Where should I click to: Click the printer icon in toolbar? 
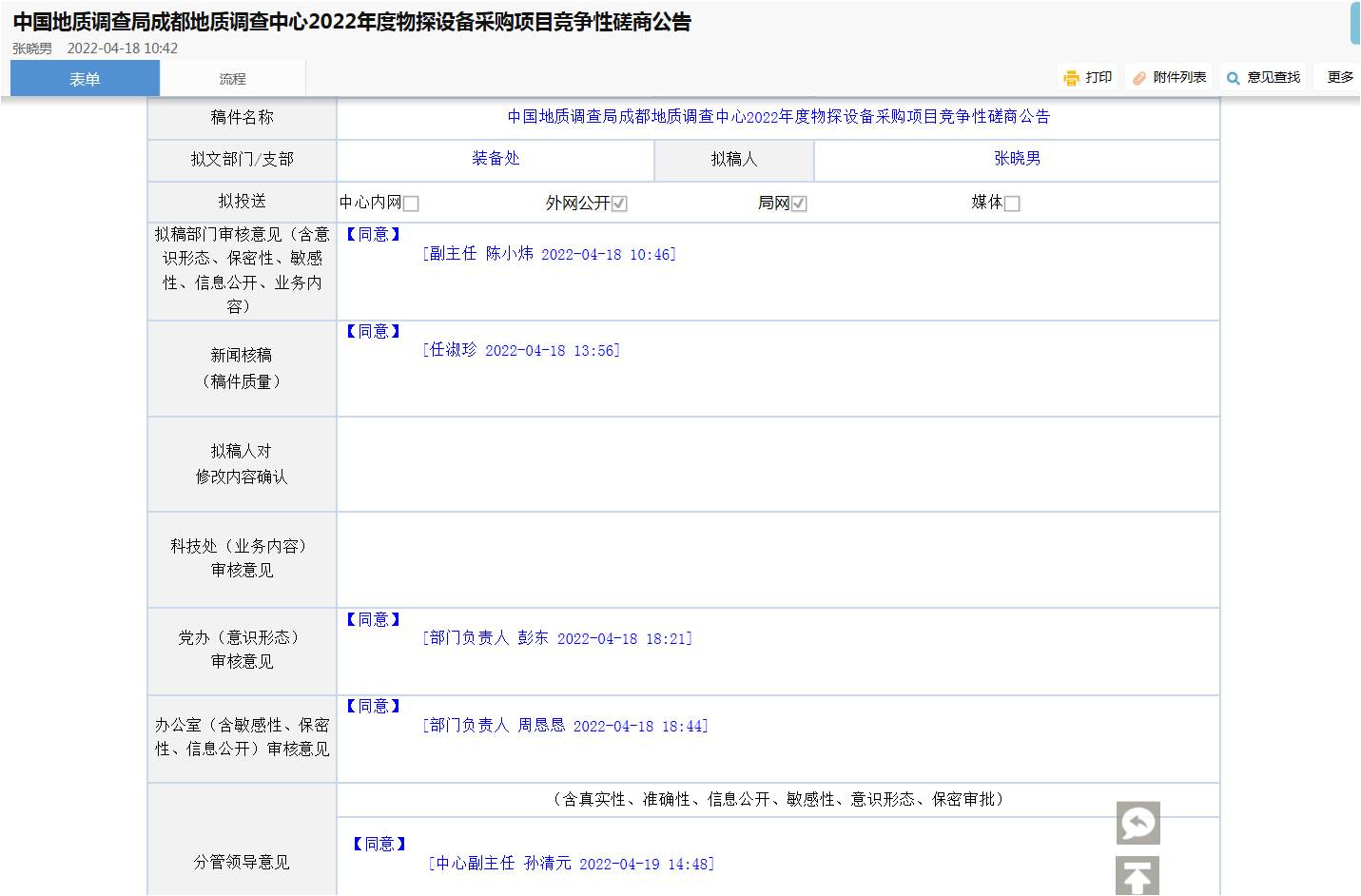[x=1072, y=78]
